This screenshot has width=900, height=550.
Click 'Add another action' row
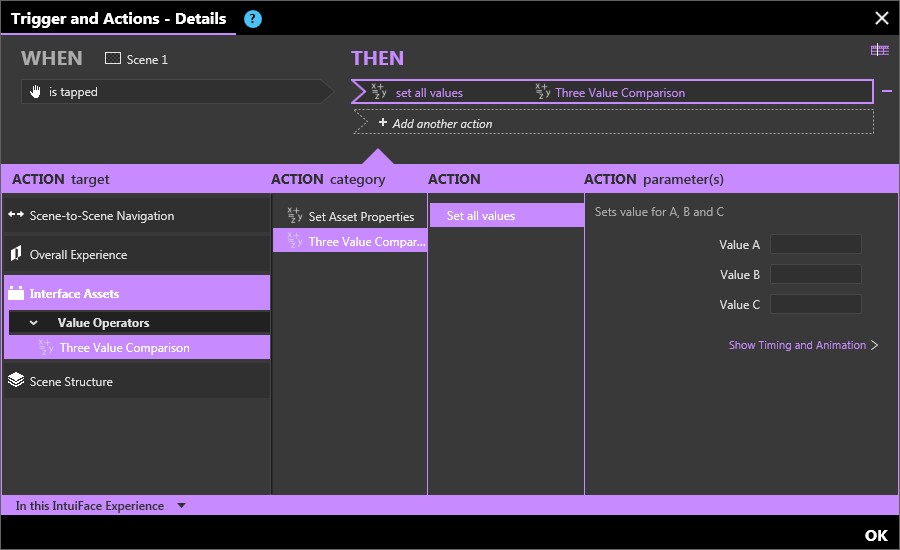(x=613, y=122)
